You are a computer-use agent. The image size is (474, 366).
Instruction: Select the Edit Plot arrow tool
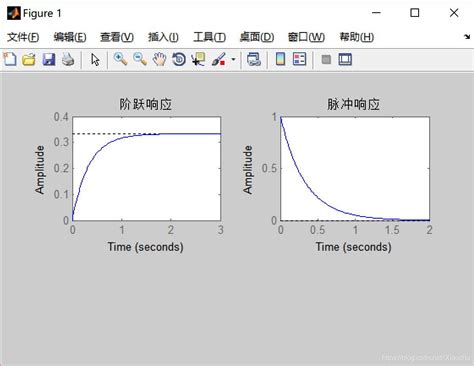click(x=95, y=60)
